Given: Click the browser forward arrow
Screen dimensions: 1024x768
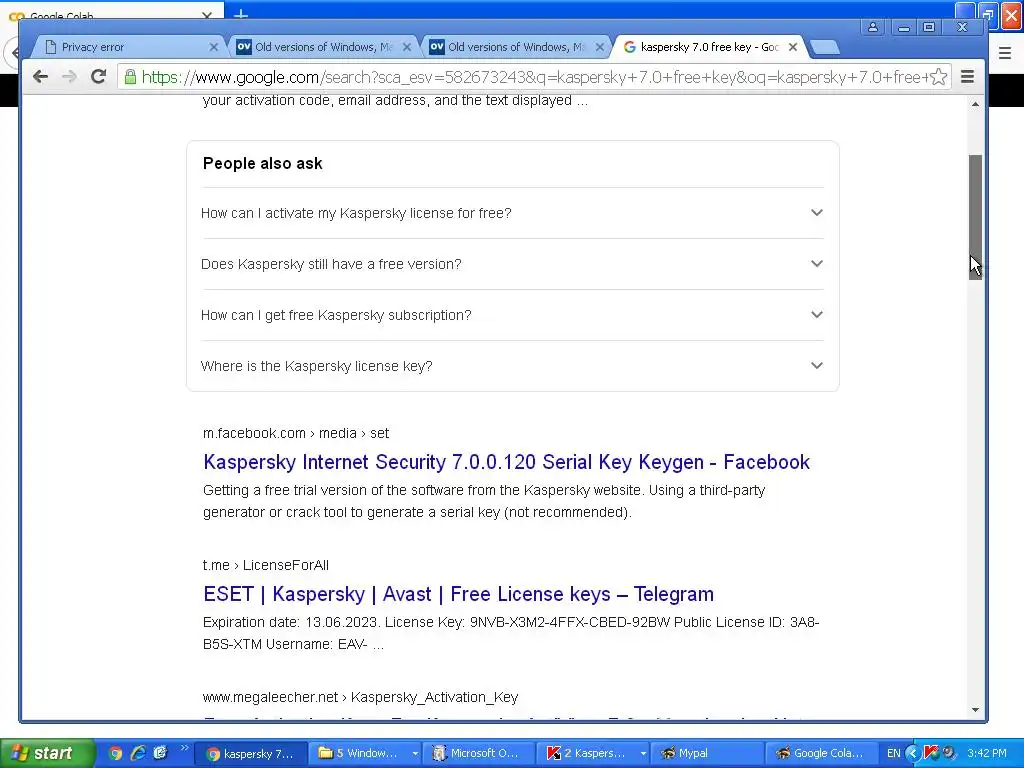Looking at the screenshot, I should pos(69,77).
